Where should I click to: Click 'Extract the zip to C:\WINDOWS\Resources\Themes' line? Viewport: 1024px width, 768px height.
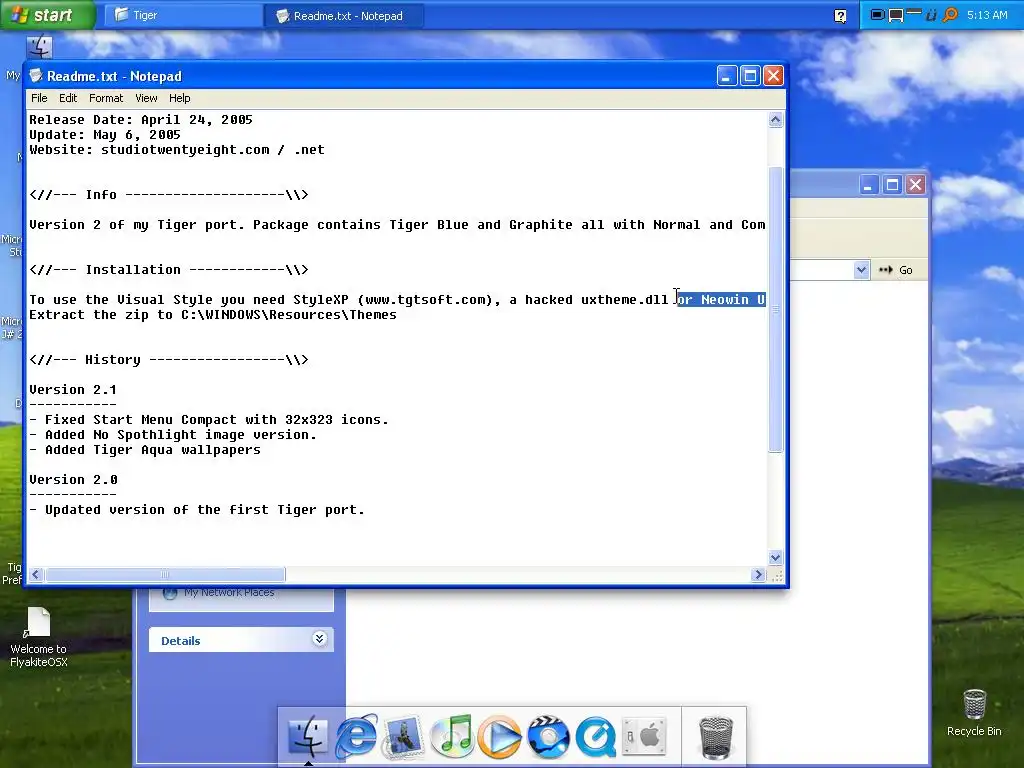coord(212,315)
